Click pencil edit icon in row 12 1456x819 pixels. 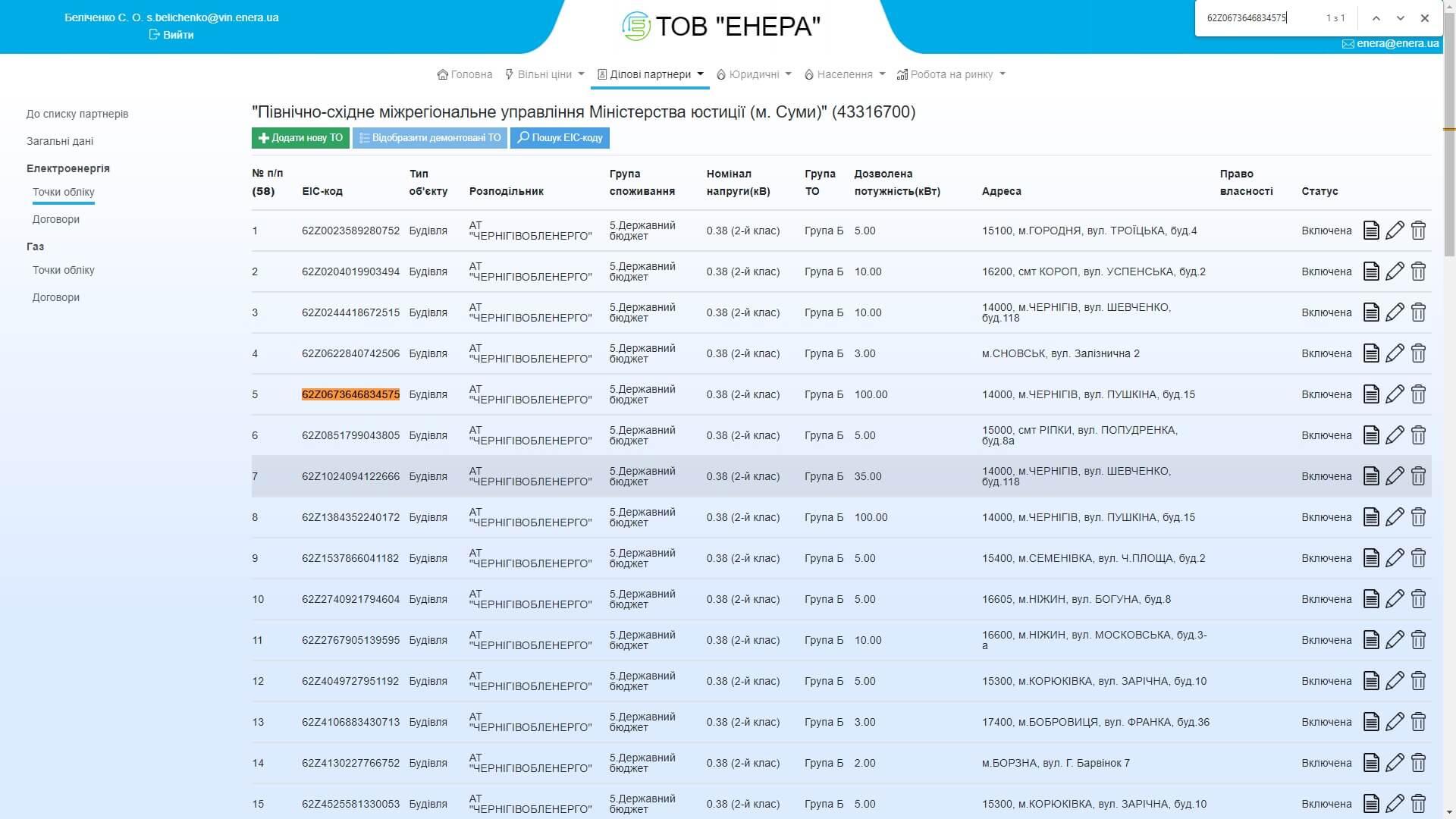tap(1395, 681)
